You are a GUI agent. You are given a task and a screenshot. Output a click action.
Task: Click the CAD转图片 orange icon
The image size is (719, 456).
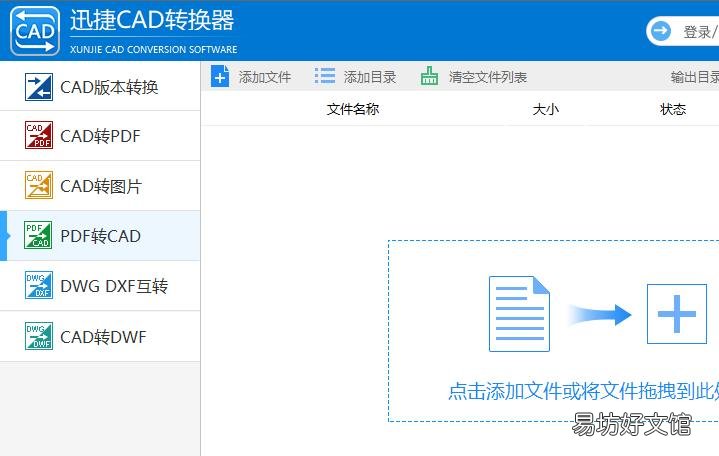(x=39, y=185)
